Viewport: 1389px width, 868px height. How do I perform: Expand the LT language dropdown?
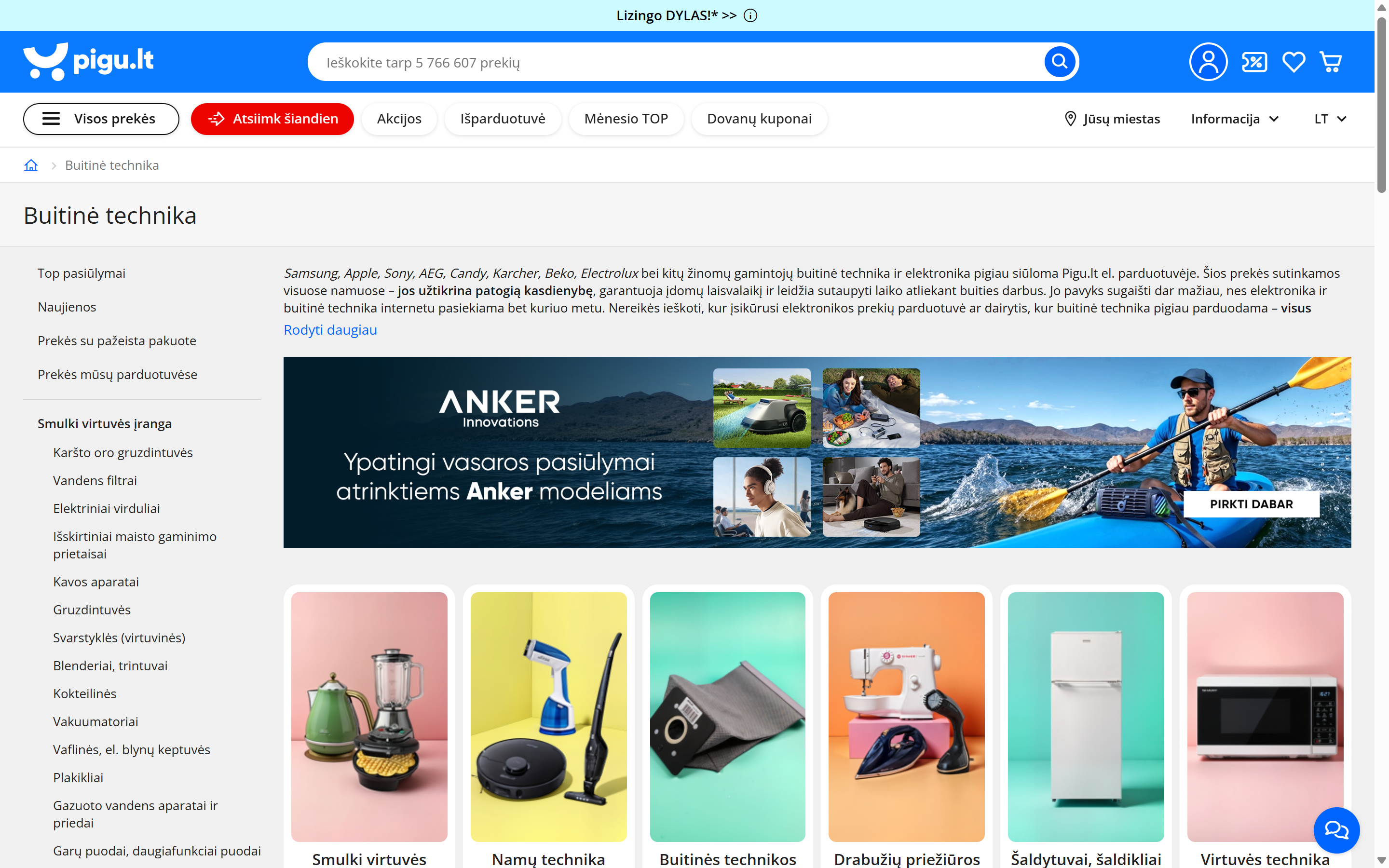(1330, 119)
